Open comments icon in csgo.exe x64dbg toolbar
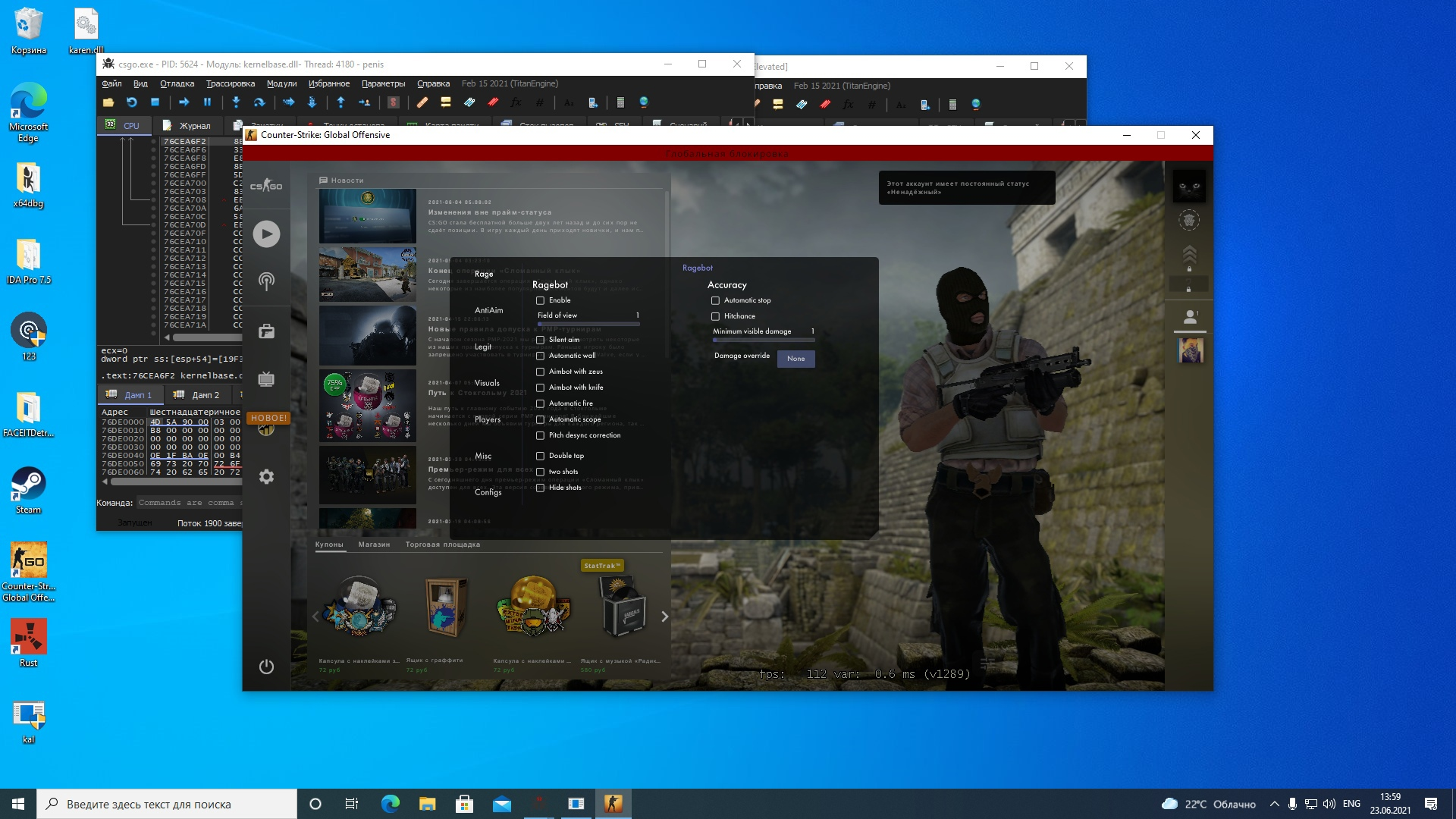Image resolution: width=1456 pixels, height=819 pixels. 445,102
